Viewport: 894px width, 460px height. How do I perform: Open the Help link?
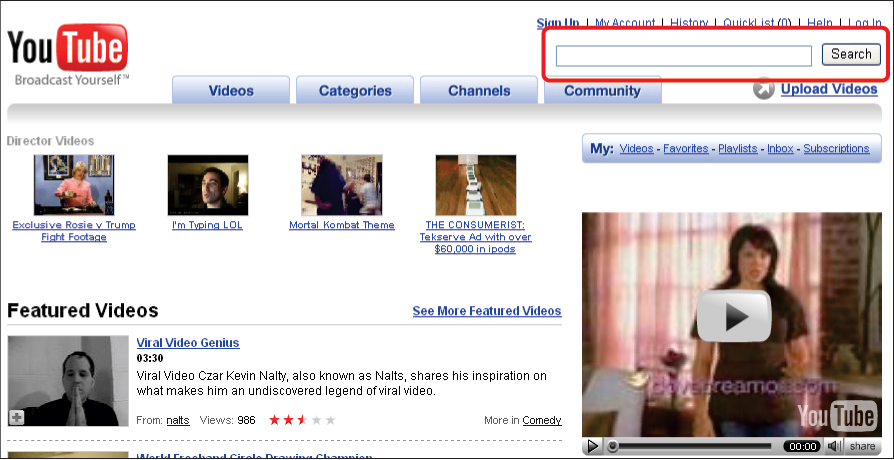pos(820,23)
